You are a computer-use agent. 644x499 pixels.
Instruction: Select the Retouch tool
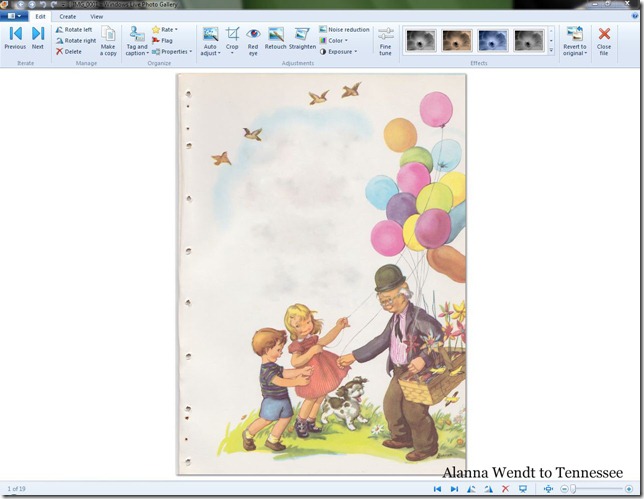pos(276,39)
